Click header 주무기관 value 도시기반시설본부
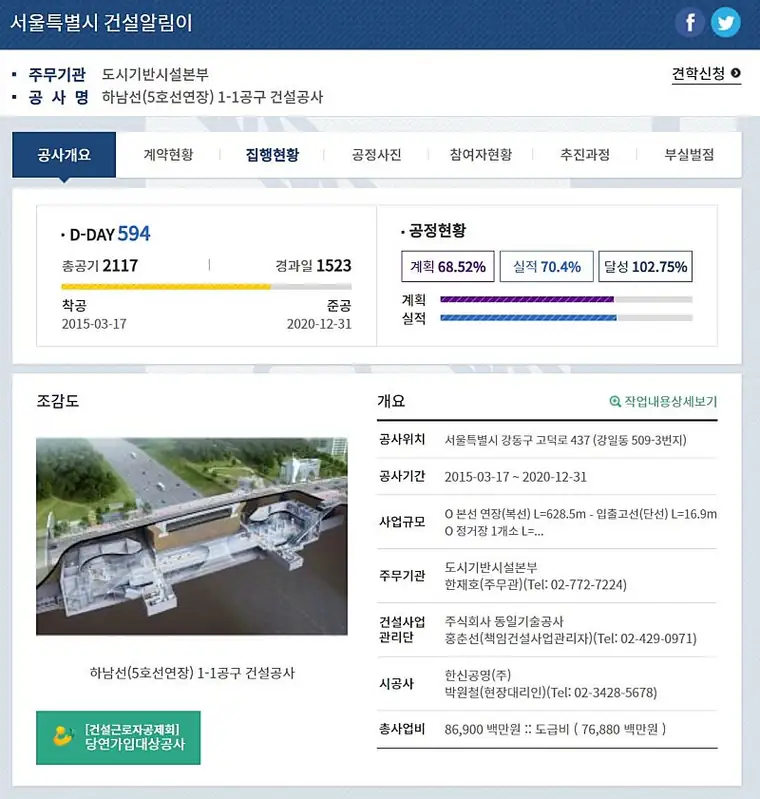This screenshot has width=760, height=799. [x=155, y=74]
